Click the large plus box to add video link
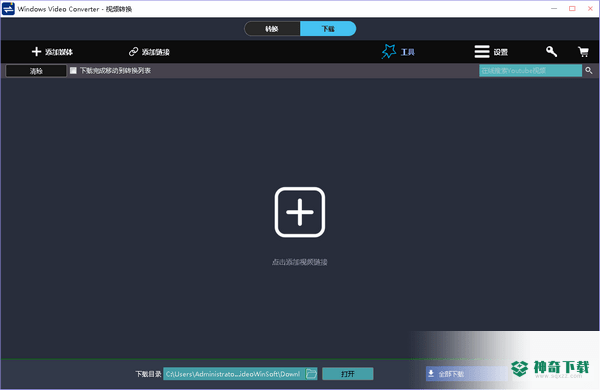600x390 pixels. (300, 212)
